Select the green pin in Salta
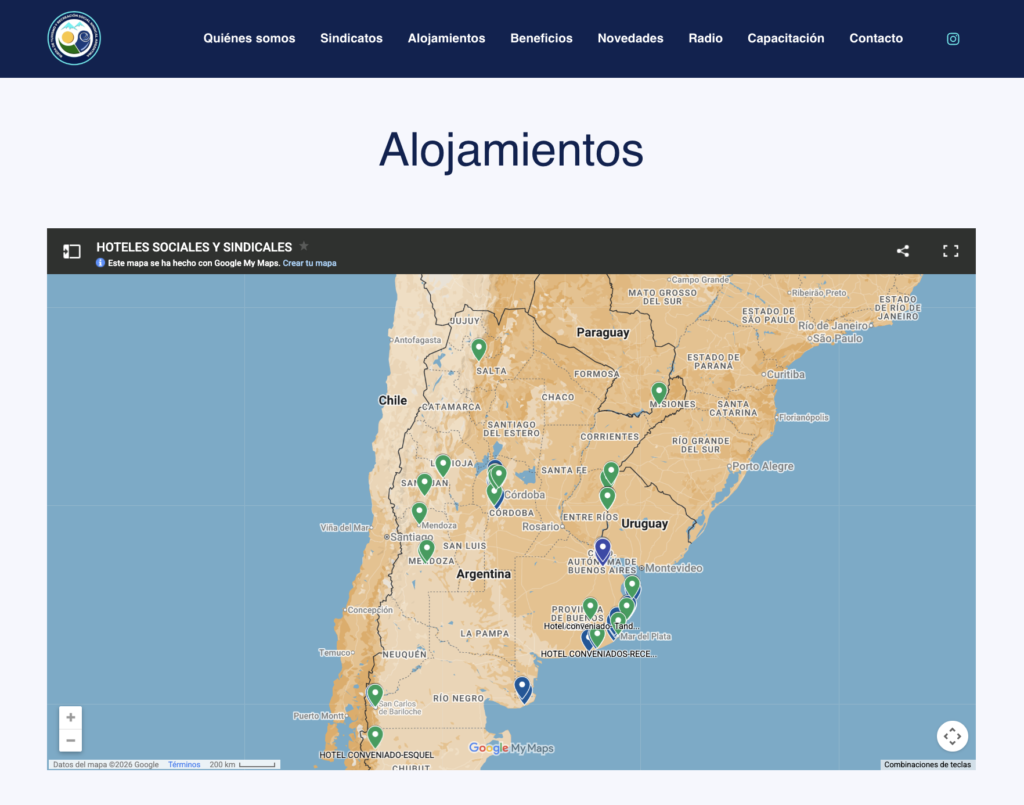This screenshot has width=1024, height=805. tap(479, 348)
